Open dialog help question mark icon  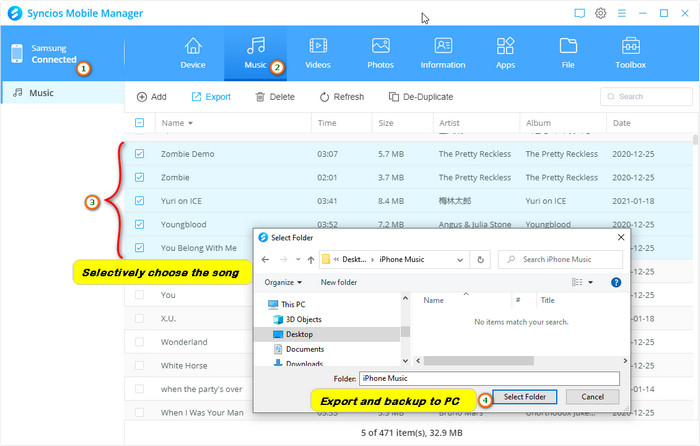(x=616, y=282)
